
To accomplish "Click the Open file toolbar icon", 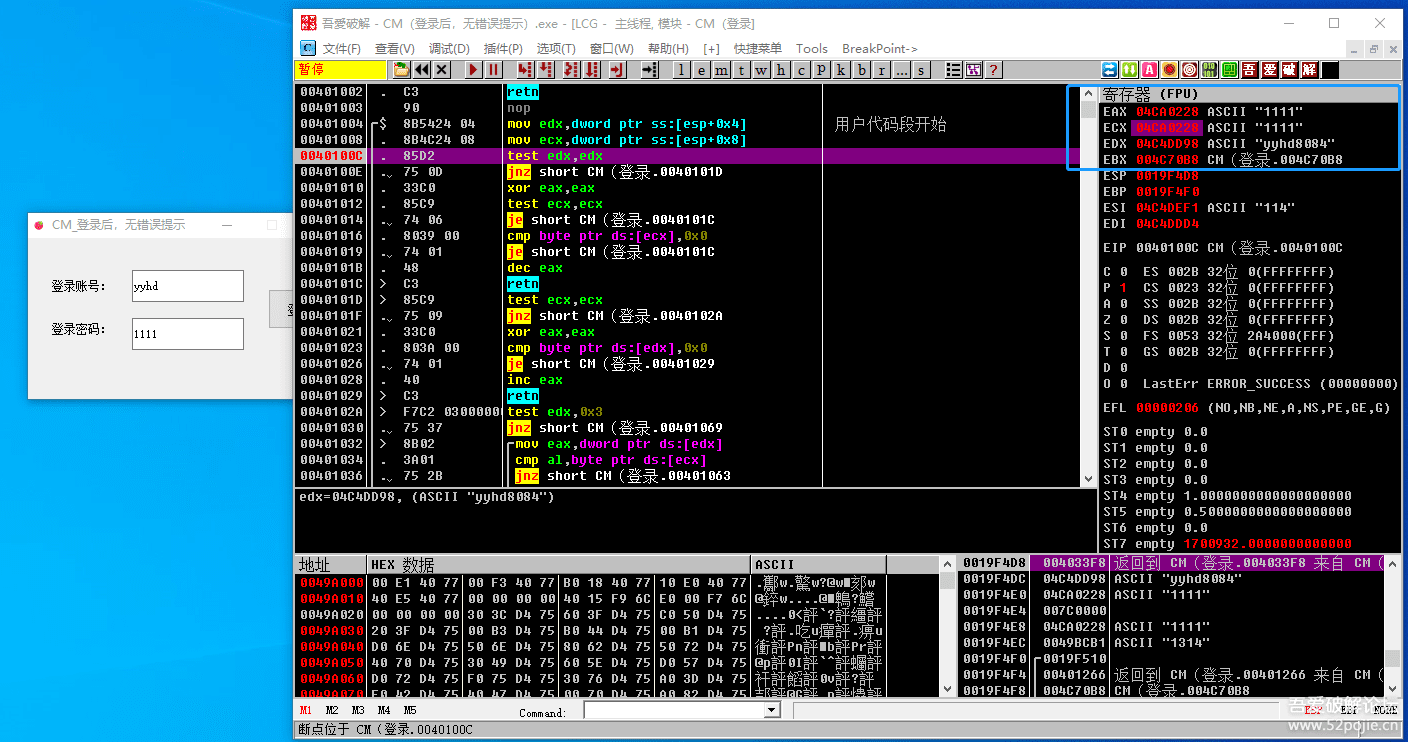I will pos(401,70).
